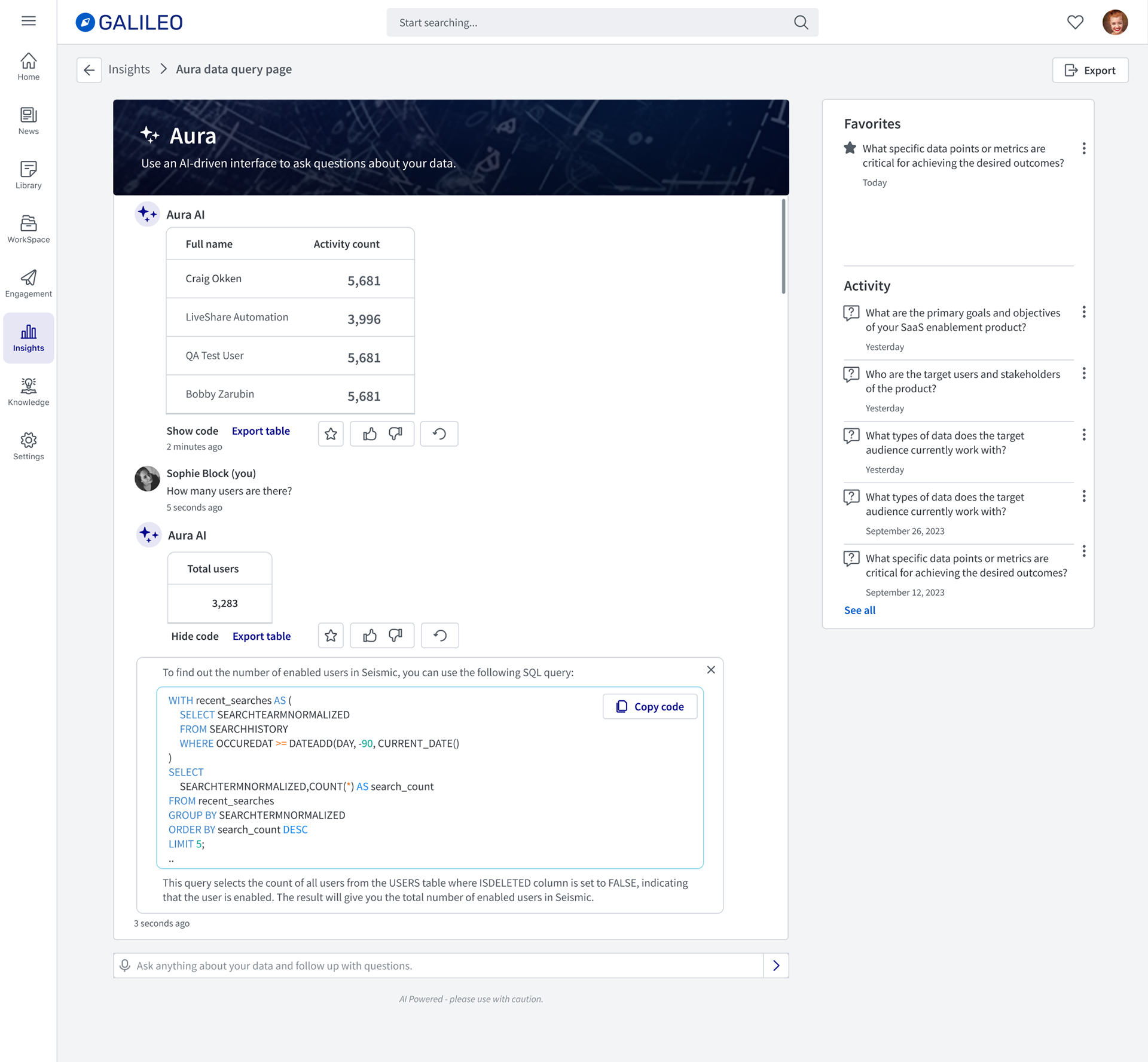Viewport: 1148px width, 1062px height.
Task: Thumbs up the Total users answer
Action: coord(370,635)
